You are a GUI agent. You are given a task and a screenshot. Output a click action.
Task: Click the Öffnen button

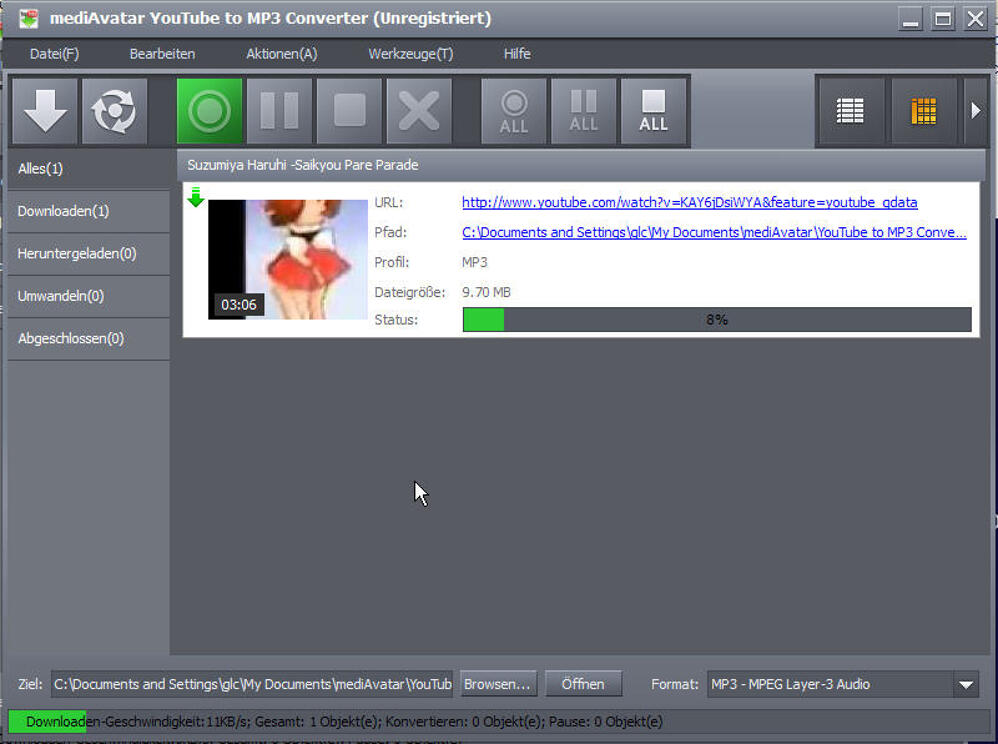pyautogui.click(x=583, y=684)
